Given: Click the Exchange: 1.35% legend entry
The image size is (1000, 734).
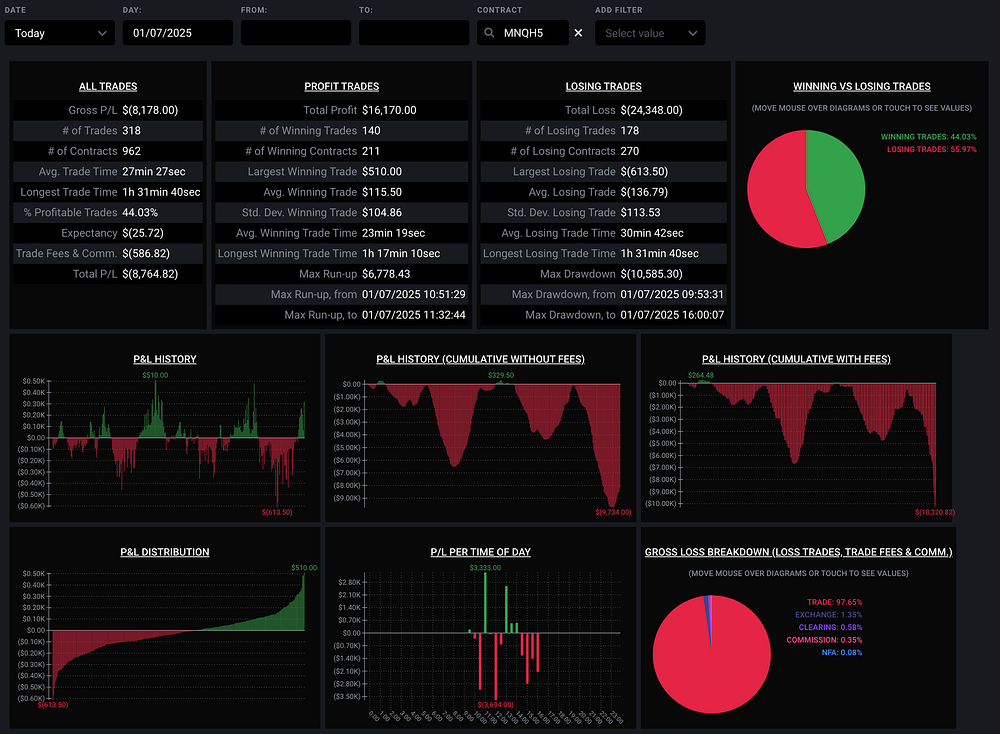Looking at the screenshot, I should click(x=828, y=615).
